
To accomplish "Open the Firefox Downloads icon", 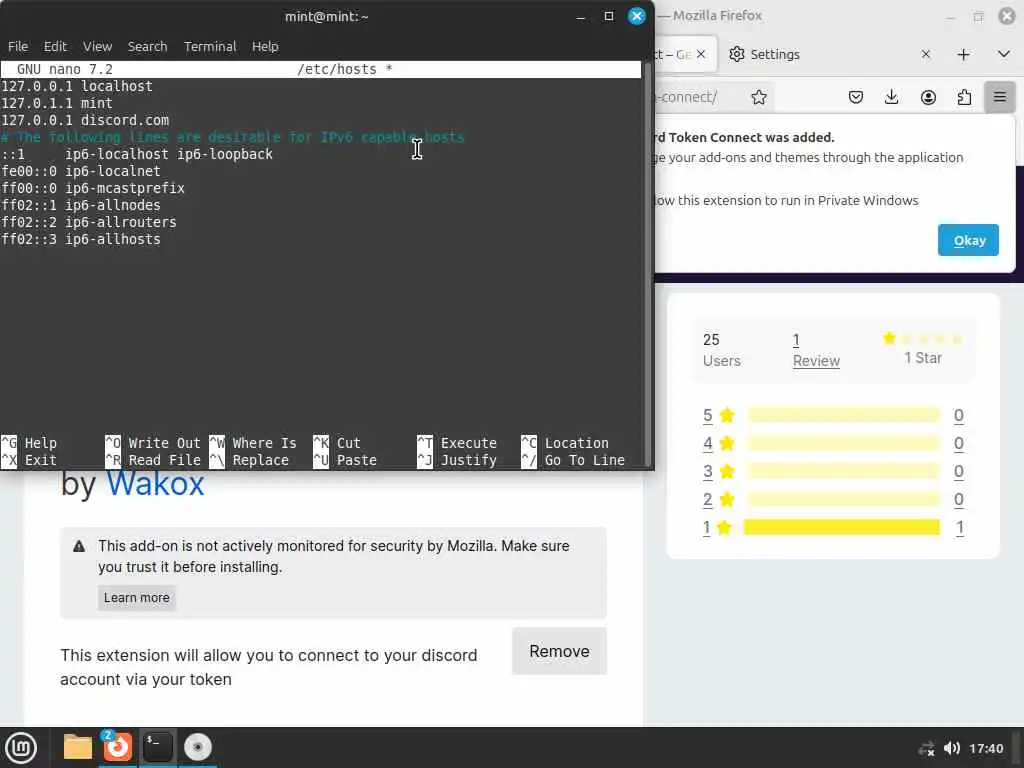I will coord(891,97).
